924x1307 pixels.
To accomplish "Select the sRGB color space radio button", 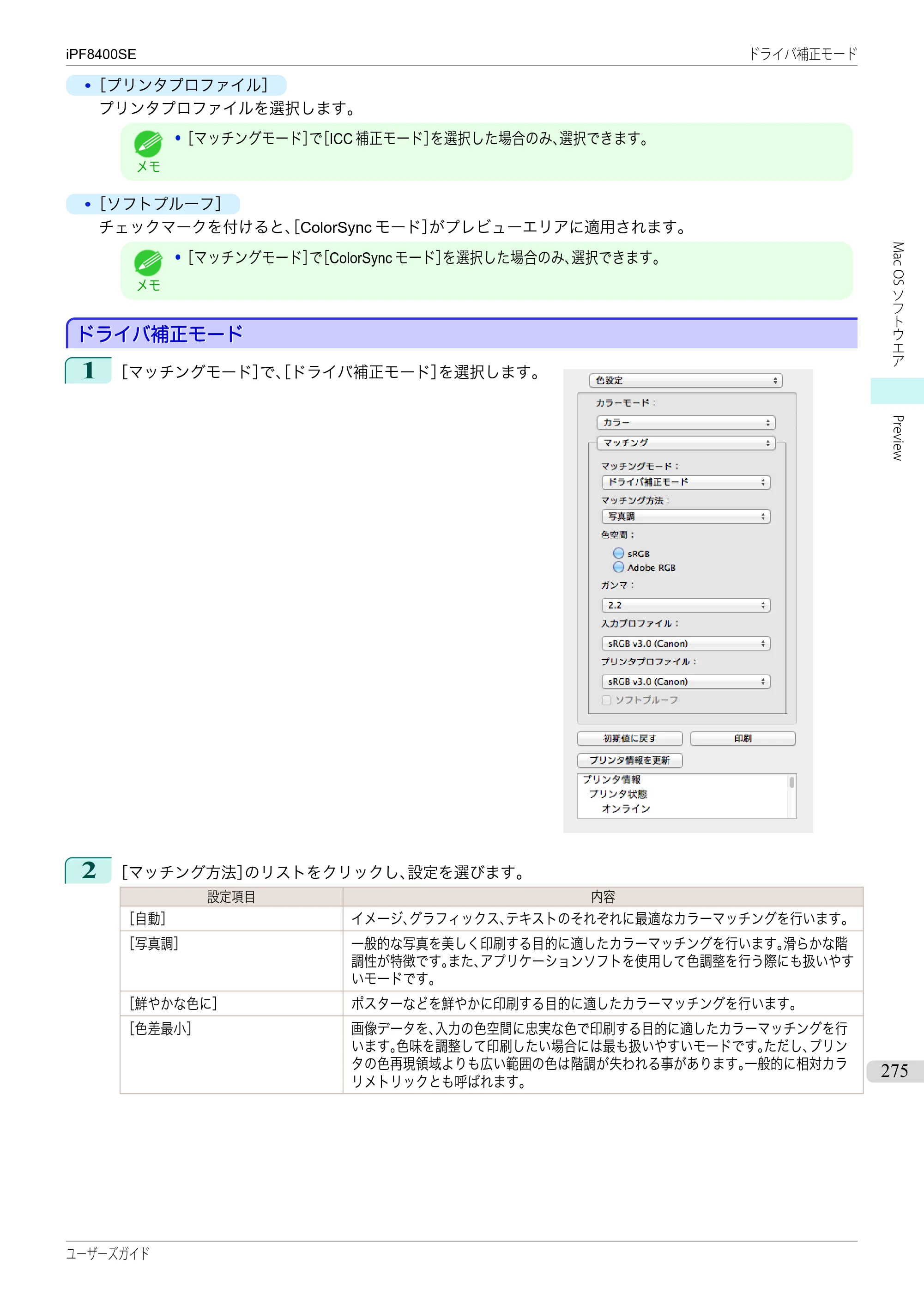I will pos(618,553).
